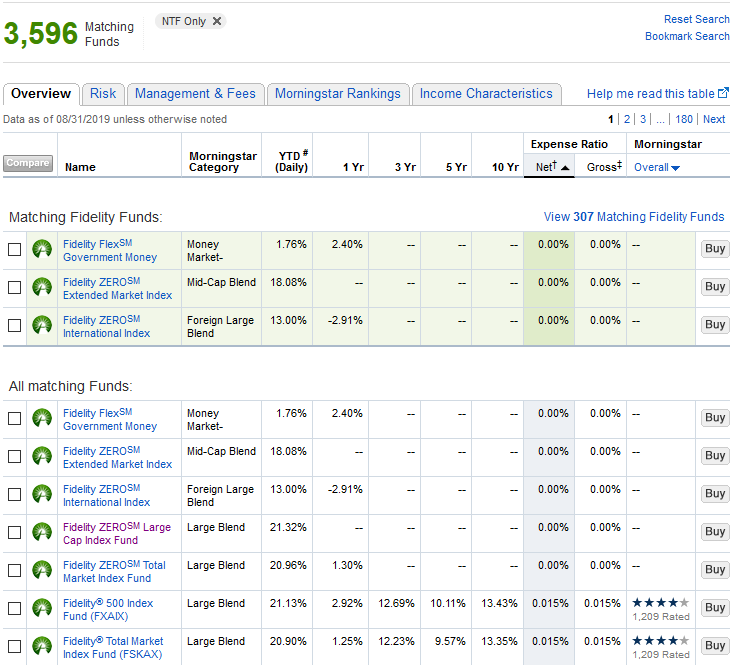Jump to results page 180
Screen dimensions: 749x665
coord(684,119)
